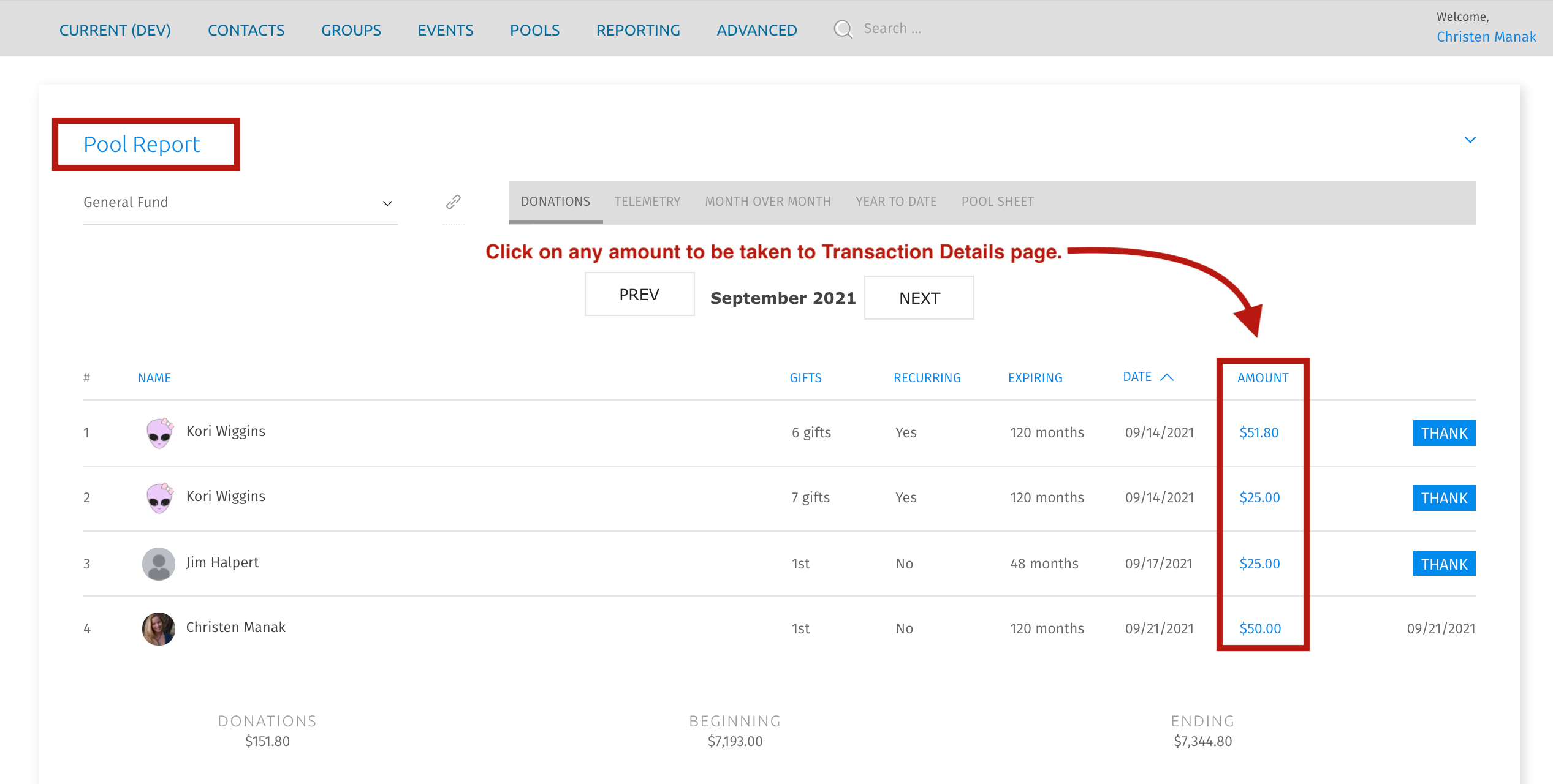Click Kori Wiggins avatar in row 2
1553x784 pixels.
pos(159,497)
